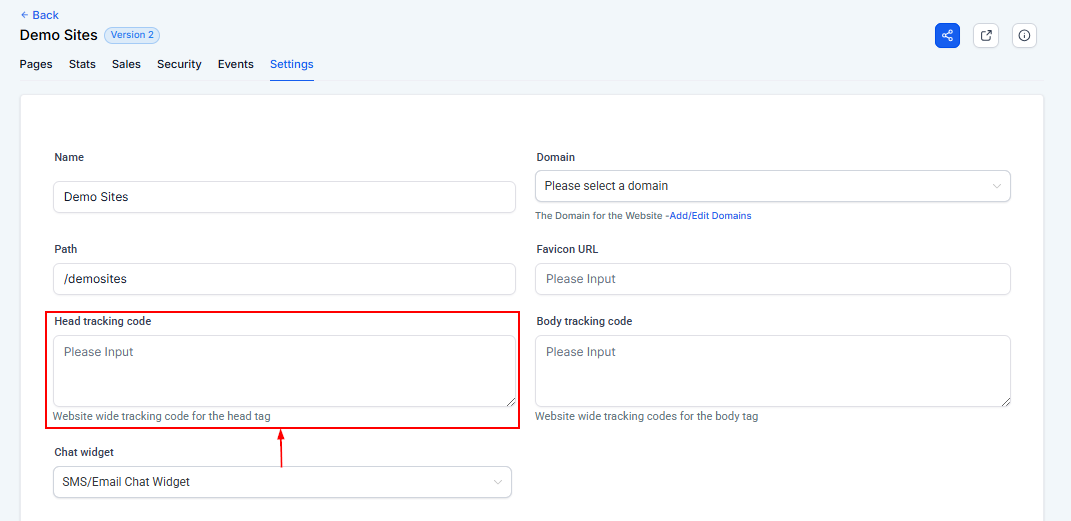The height and width of the screenshot is (521, 1071).
Task: Click inside Body tracking code textarea
Action: 772,371
